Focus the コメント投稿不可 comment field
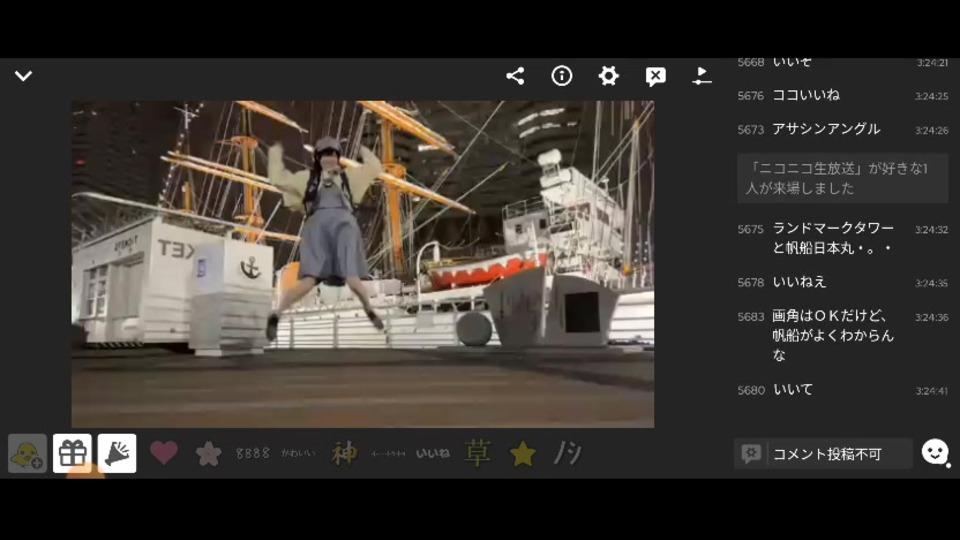Image resolution: width=960 pixels, height=540 pixels. pos(823,454)
